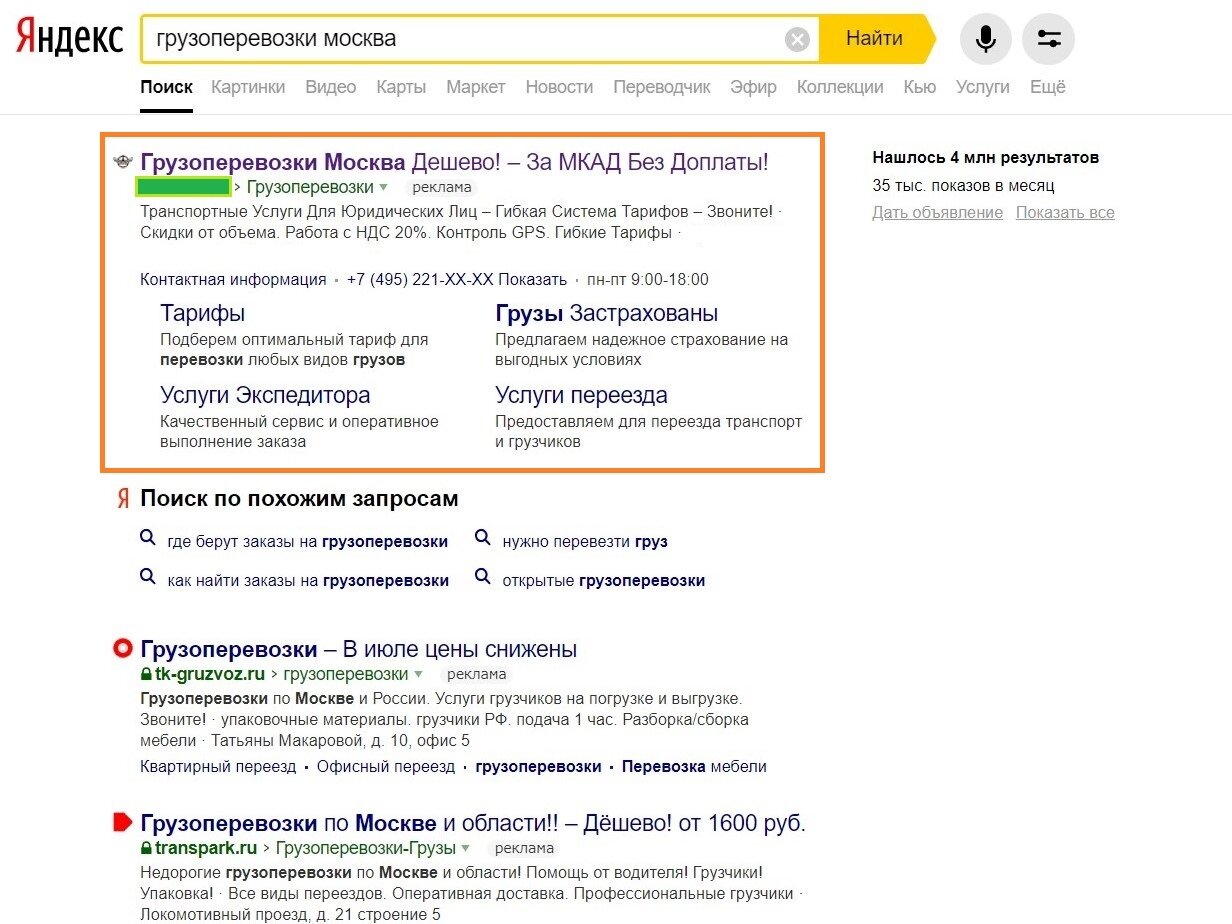
Task: Open search settings sliders icon
Action: 1049,39
